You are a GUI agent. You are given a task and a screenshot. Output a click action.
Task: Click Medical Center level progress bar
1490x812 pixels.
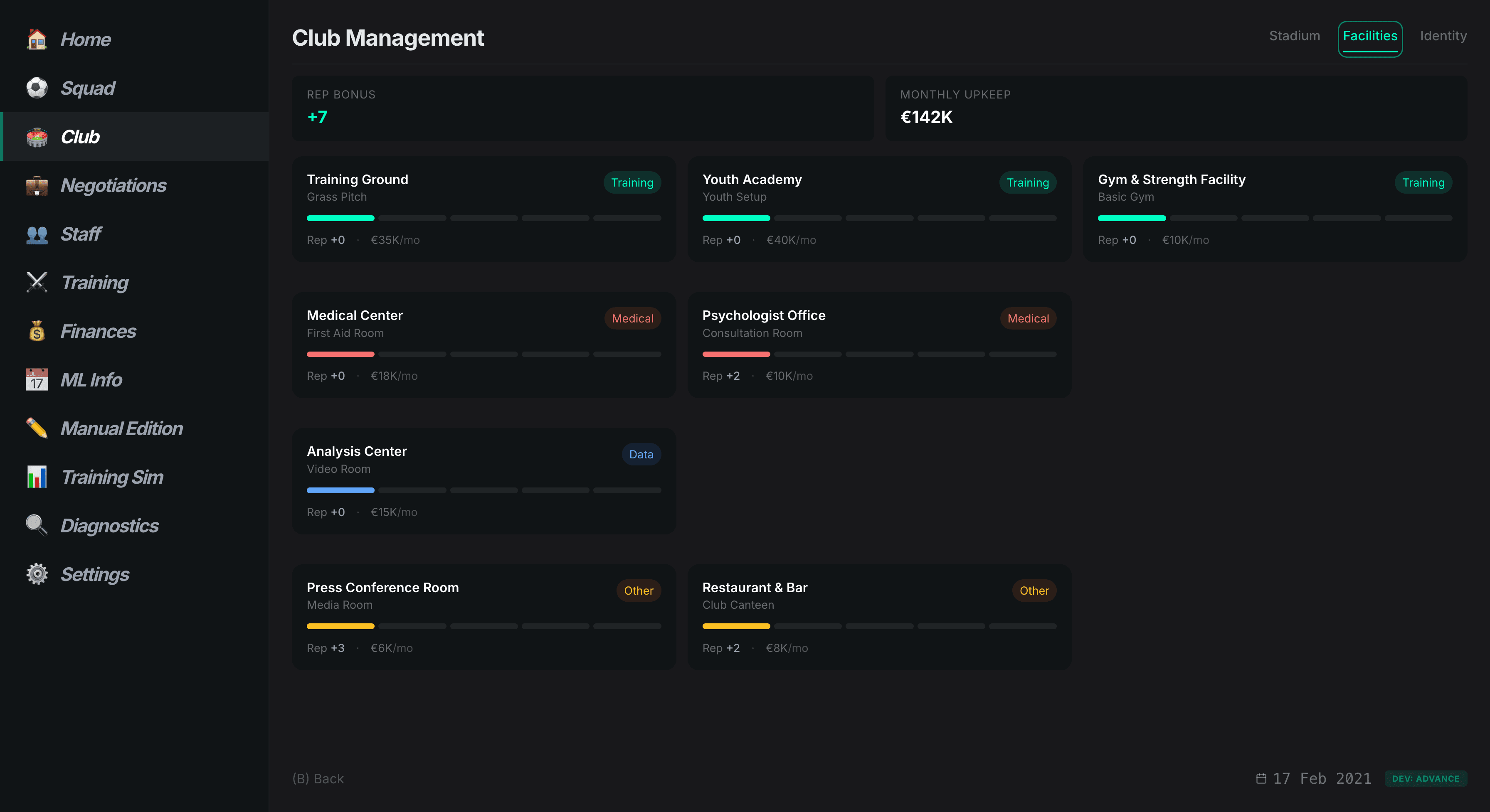pyautogui.click(x=484, y=354)
